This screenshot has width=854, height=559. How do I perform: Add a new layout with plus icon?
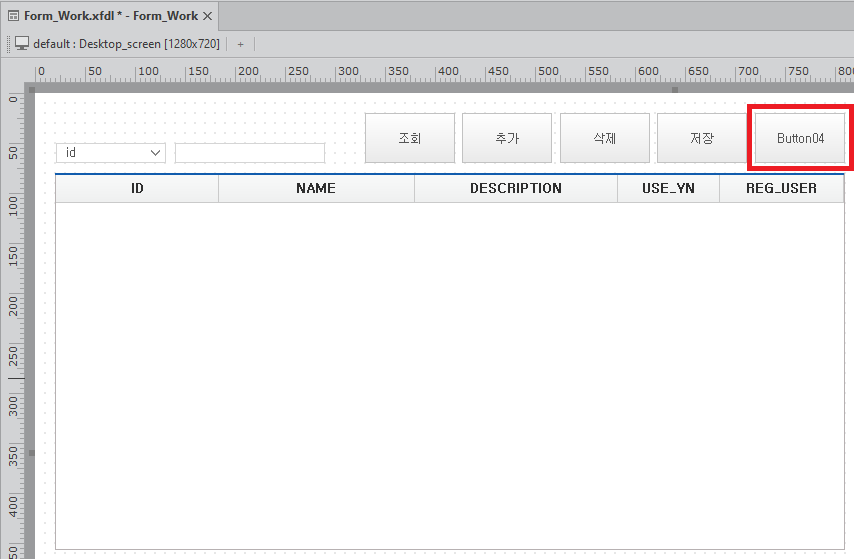[240, 44]
